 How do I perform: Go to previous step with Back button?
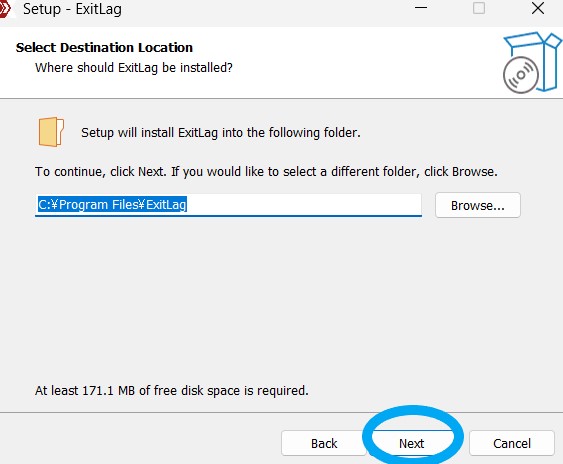coord(324,443)
